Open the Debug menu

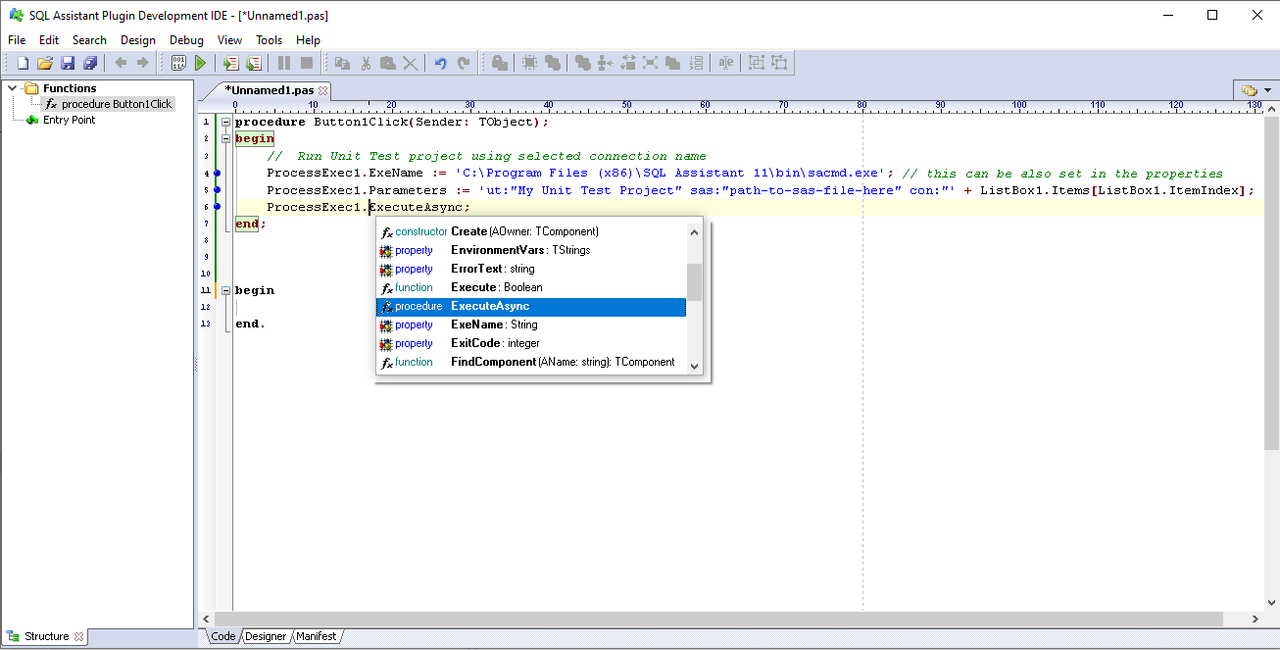(186, 40)
